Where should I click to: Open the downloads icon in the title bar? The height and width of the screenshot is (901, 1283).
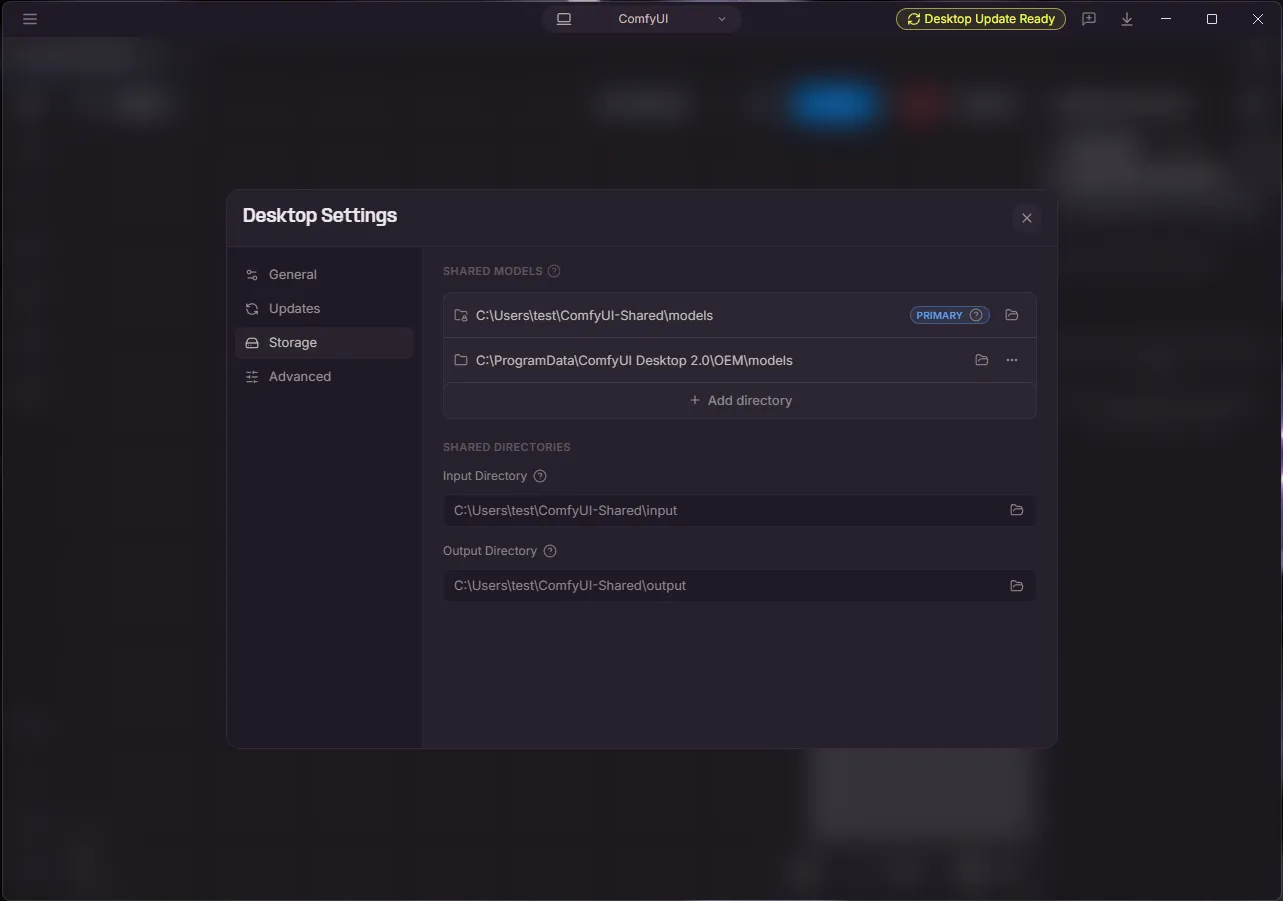pos(1127,19)
